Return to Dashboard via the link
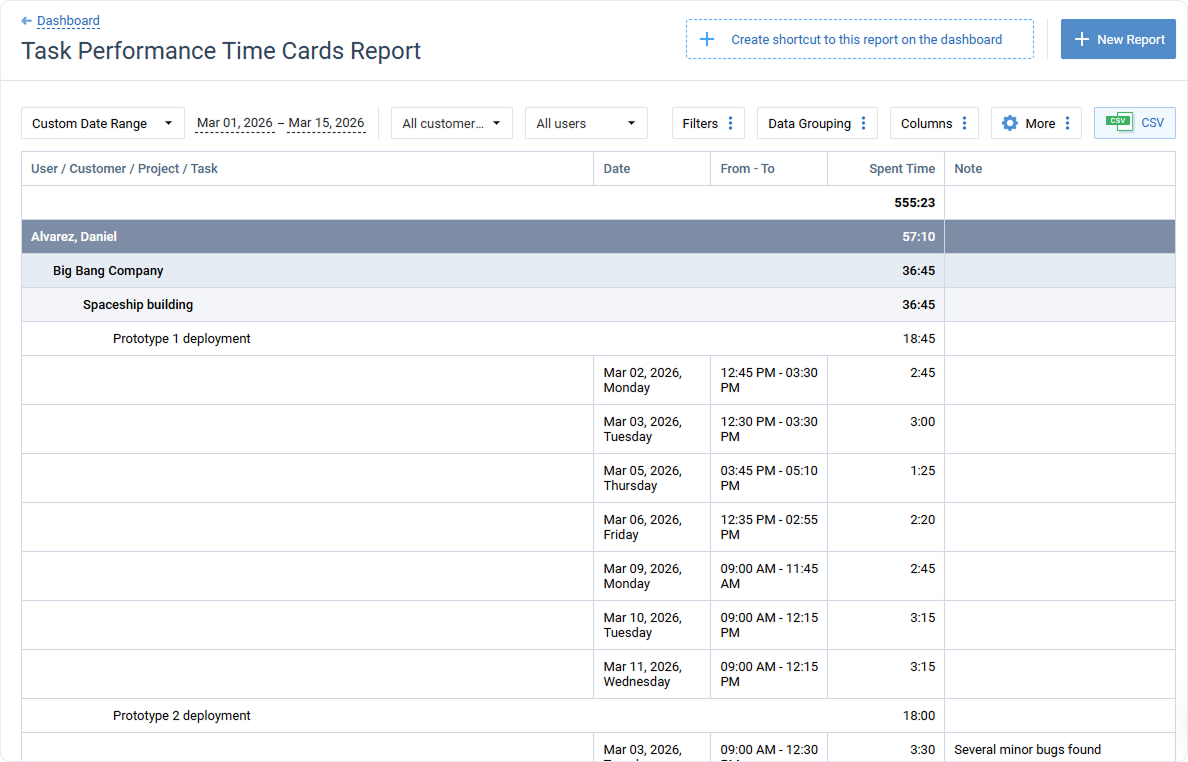 68,20
